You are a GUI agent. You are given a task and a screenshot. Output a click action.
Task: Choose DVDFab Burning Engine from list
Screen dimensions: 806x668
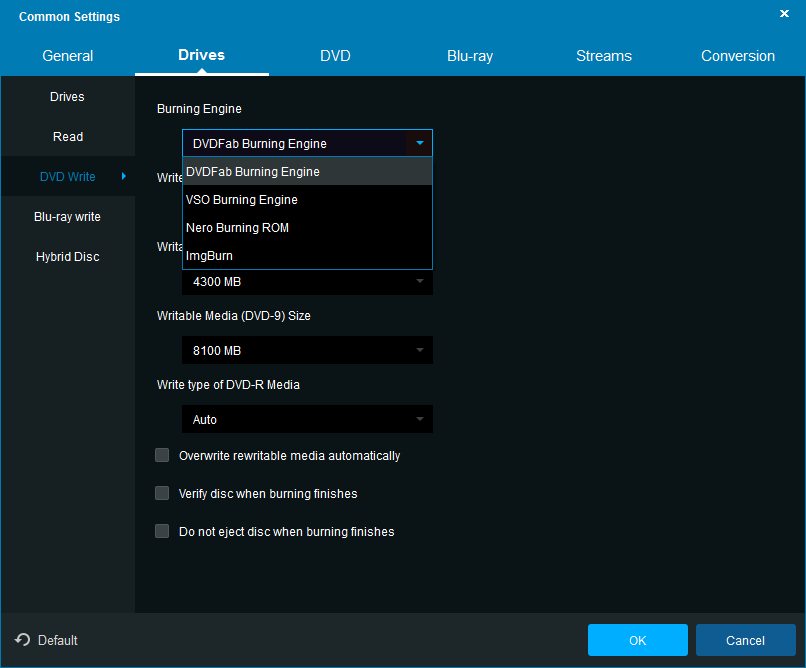click(x=307, y=172)
